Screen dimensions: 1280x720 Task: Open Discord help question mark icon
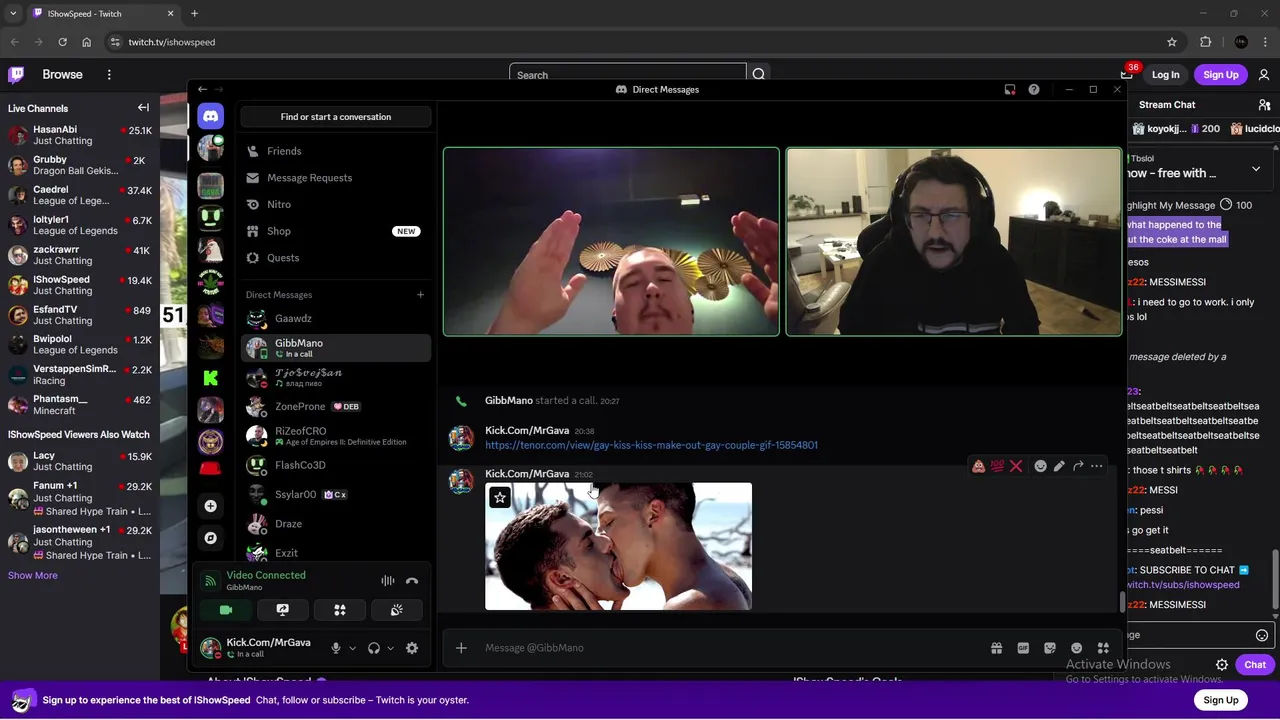(x=1034, y=90)
